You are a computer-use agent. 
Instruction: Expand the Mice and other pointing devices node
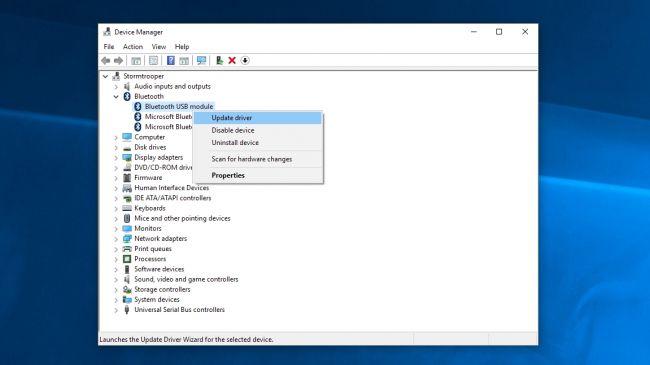click(116, 218)
